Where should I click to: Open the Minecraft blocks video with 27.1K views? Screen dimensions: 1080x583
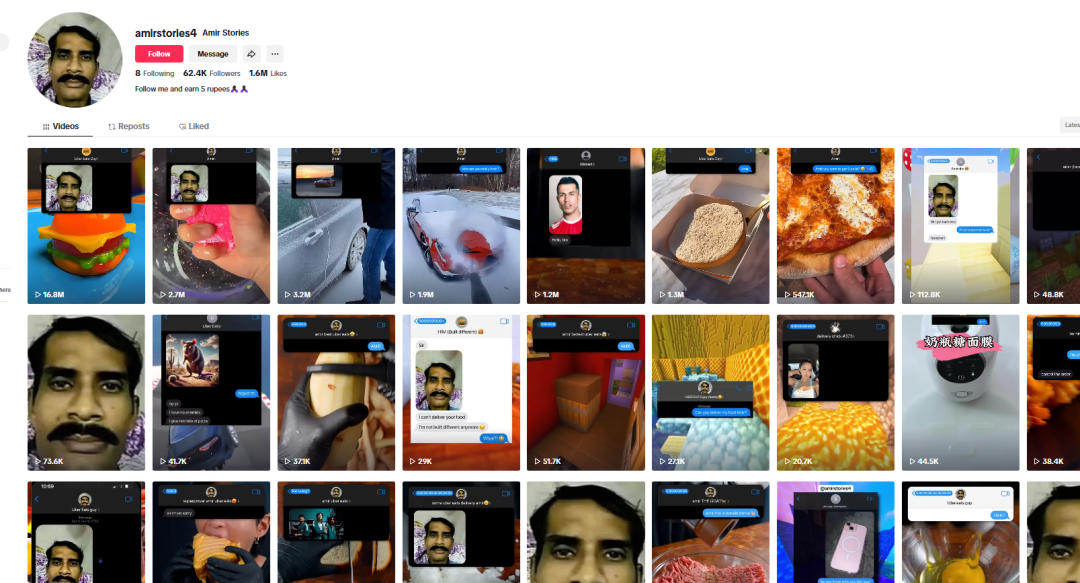[x=711, y=393]
